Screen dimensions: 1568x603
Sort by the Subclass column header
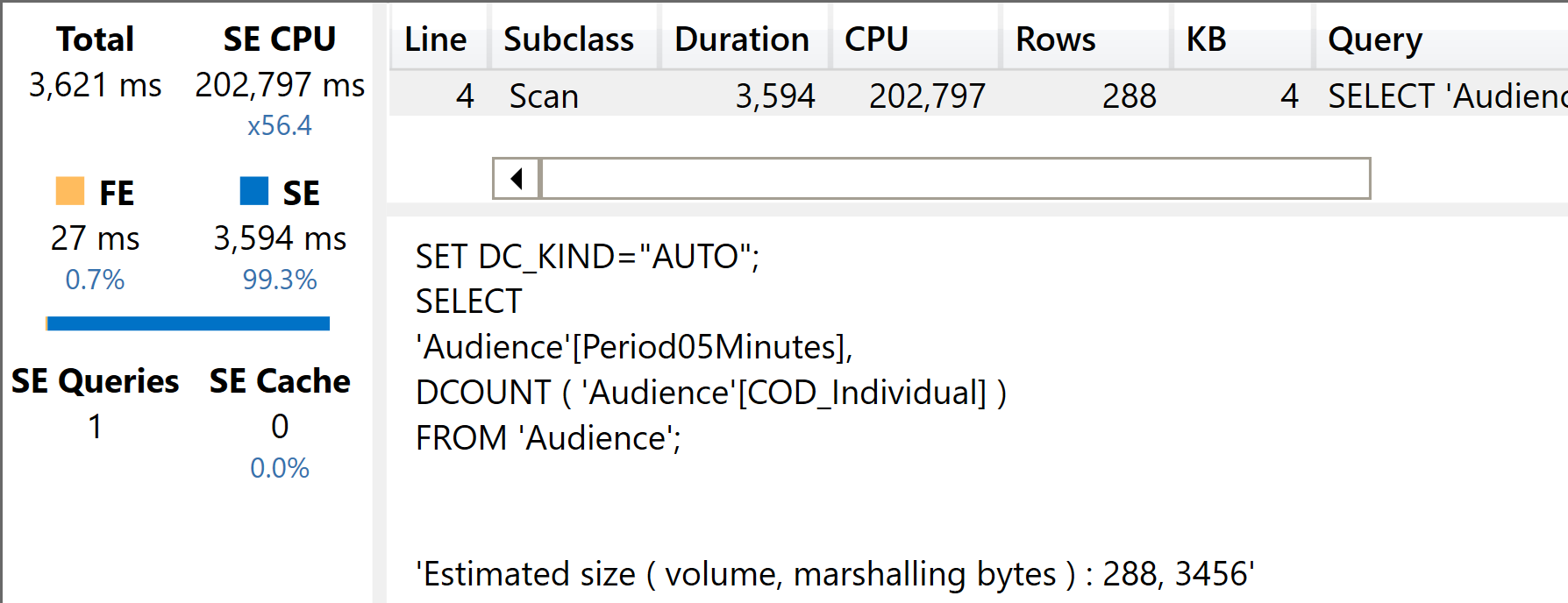568,39
